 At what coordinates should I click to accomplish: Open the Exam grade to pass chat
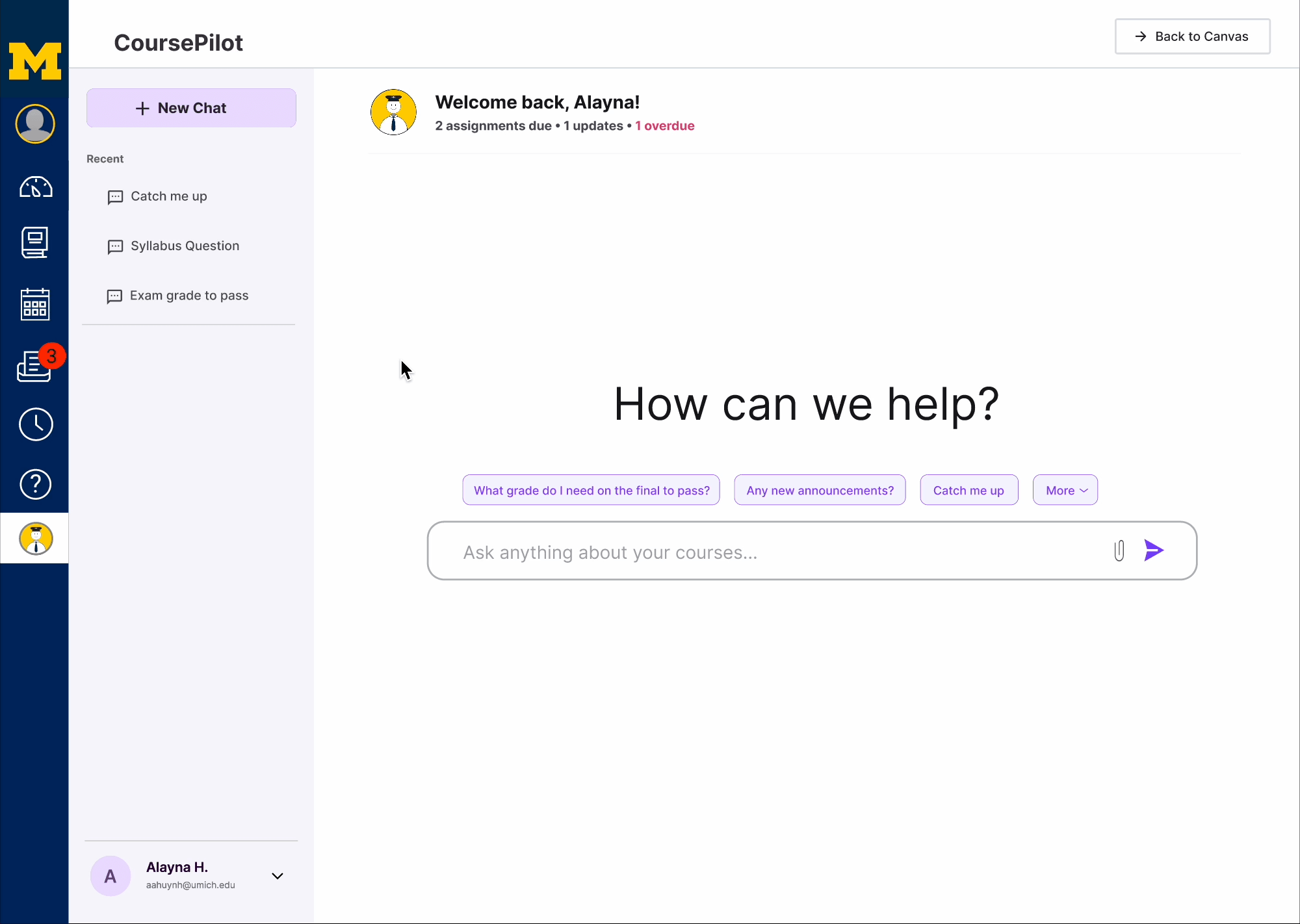[177, 296]
